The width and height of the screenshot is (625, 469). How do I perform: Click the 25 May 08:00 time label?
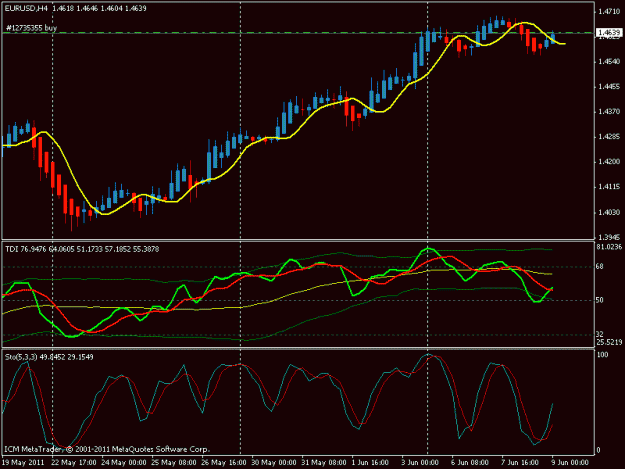point(173,463)
